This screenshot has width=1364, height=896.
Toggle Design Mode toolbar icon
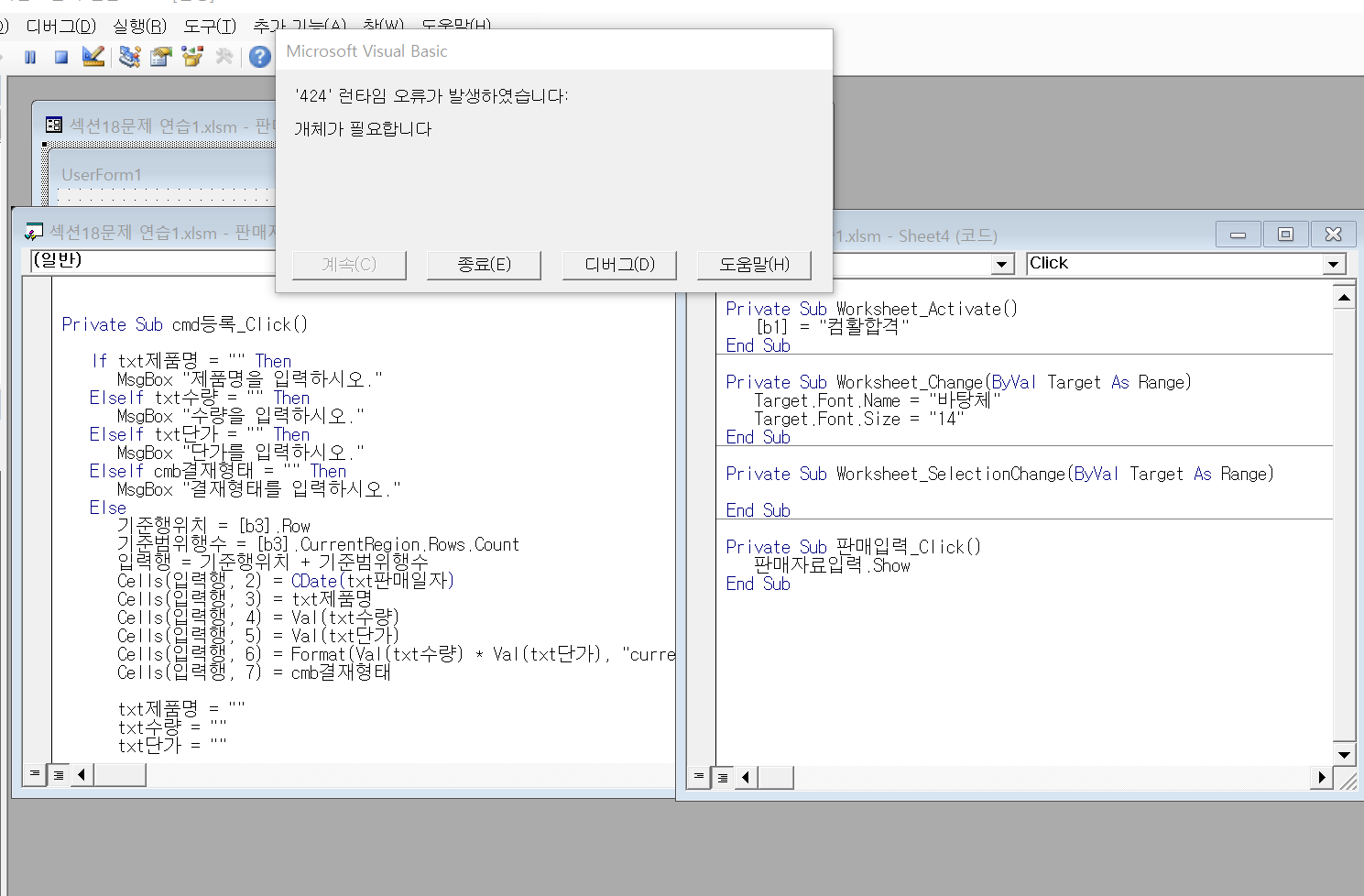coord(93,57)
